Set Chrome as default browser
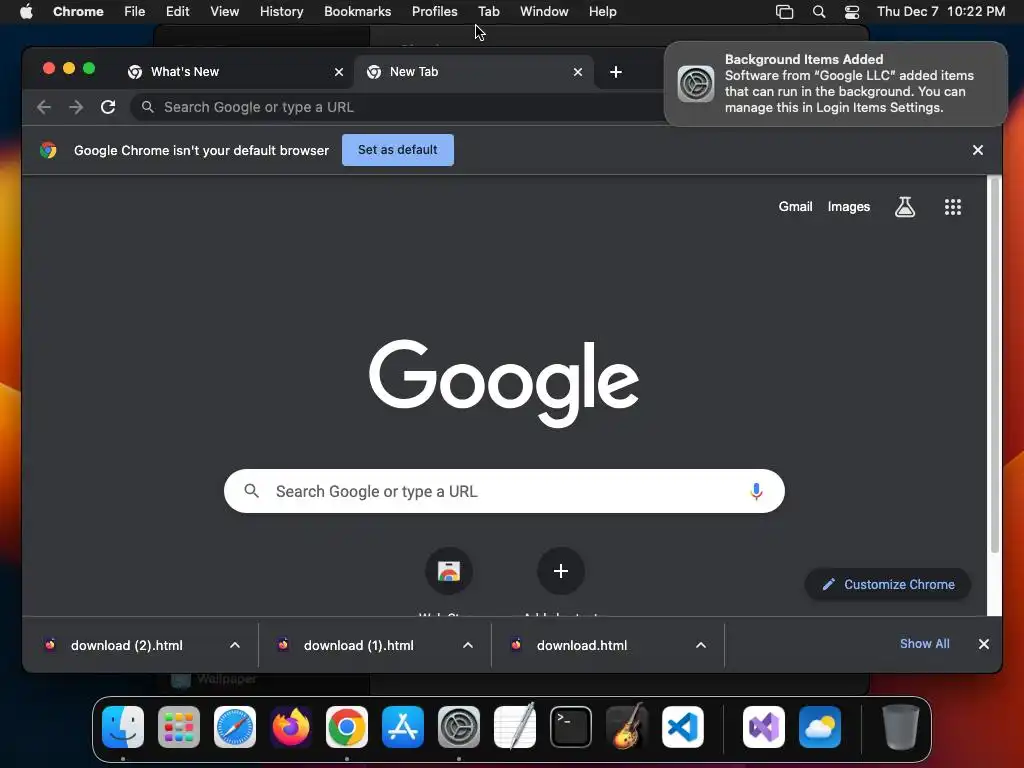Screen dimensions: 1024x768 pyautogui.click(x=398, y=150)
